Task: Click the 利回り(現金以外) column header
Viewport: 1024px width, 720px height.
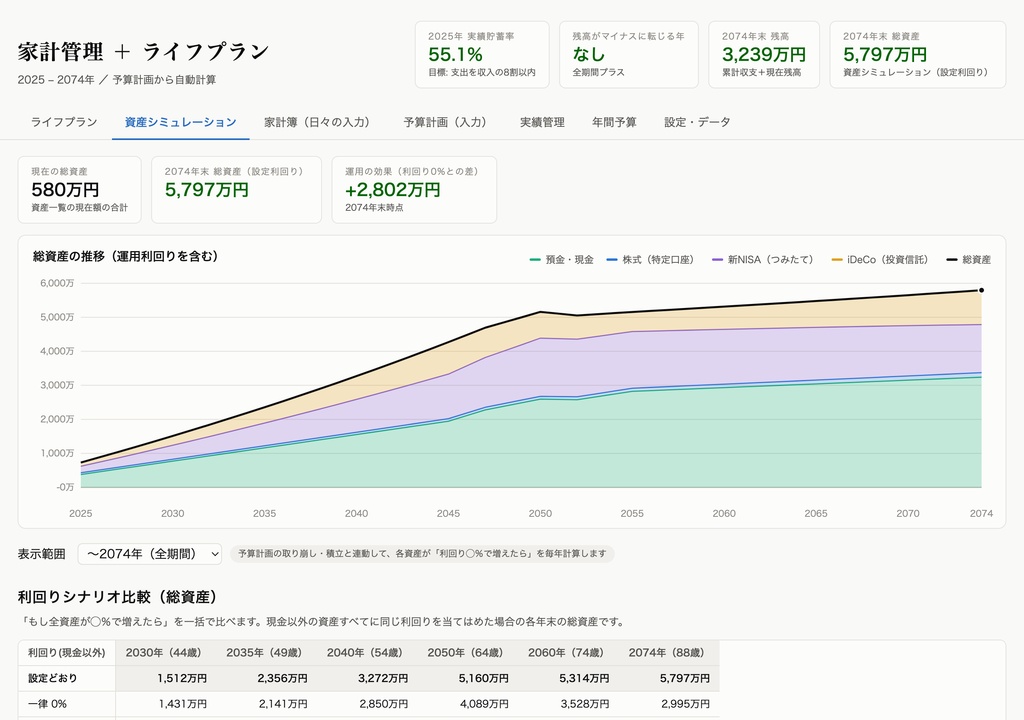Action: pos(67,653)
